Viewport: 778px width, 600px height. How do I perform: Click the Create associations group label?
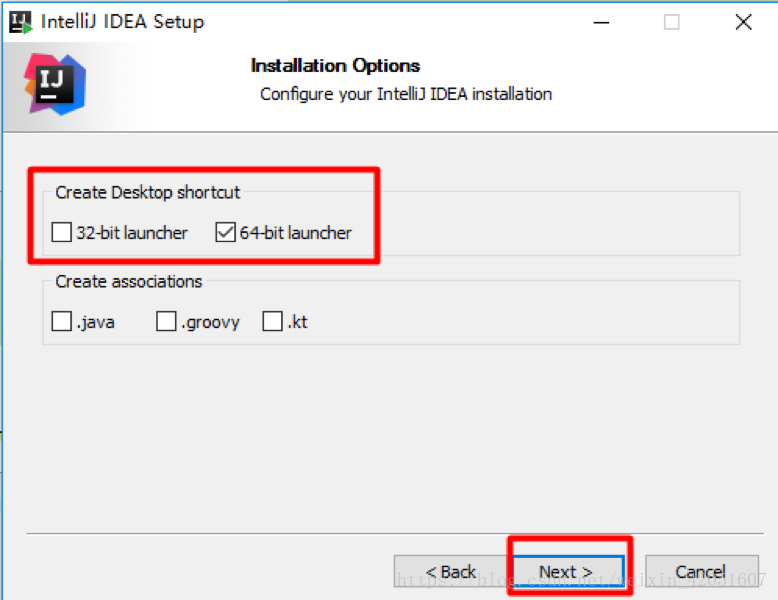coord(129,281)
